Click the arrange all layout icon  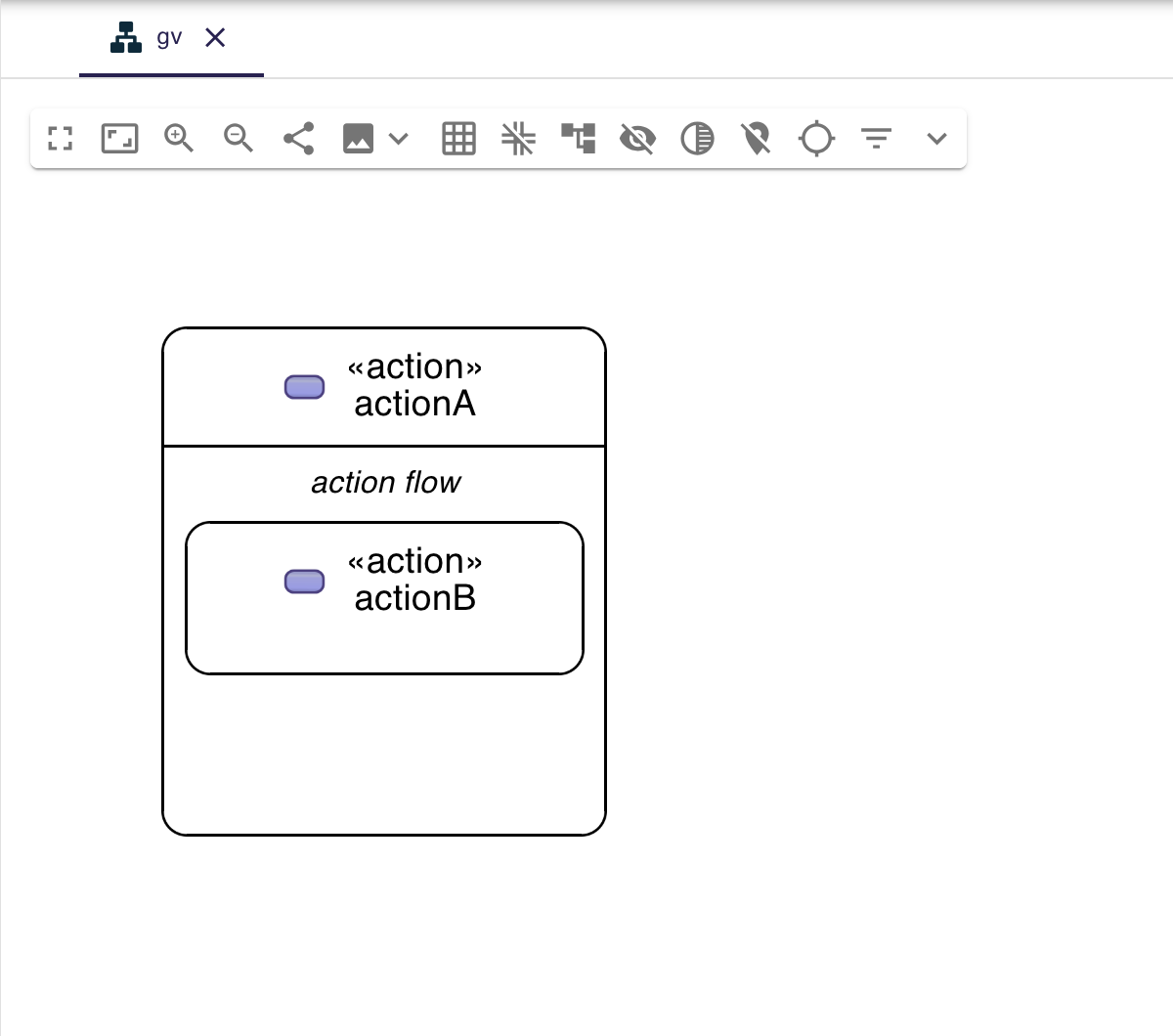pos(578,139)
